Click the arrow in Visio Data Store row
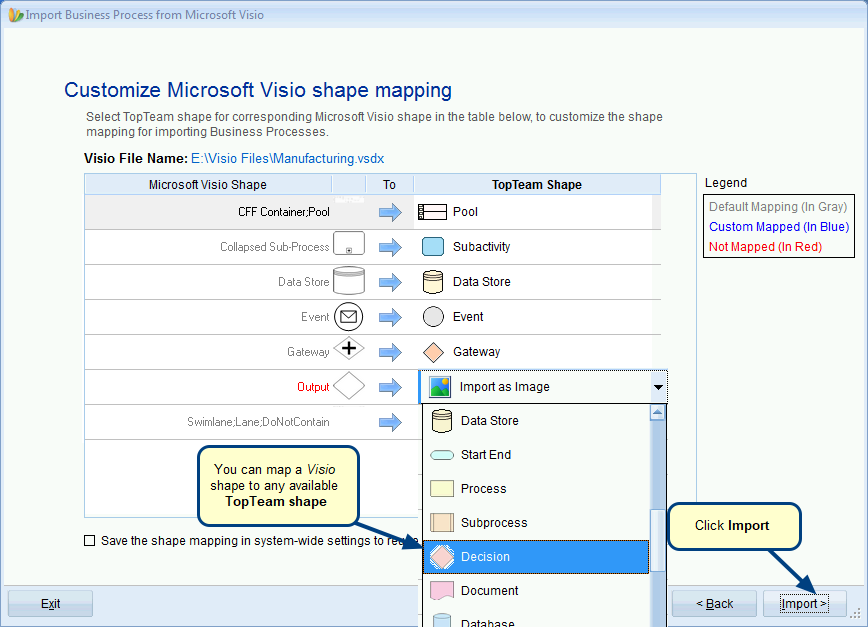The width and height of the screenshot is (868, 627). [x=390, y=282]
